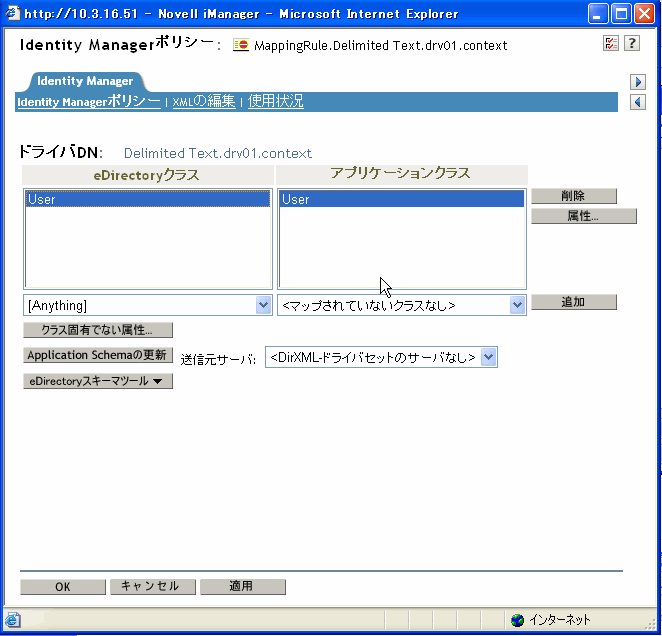Click the Internet Explorer page icon in title bar

(12, 13)
